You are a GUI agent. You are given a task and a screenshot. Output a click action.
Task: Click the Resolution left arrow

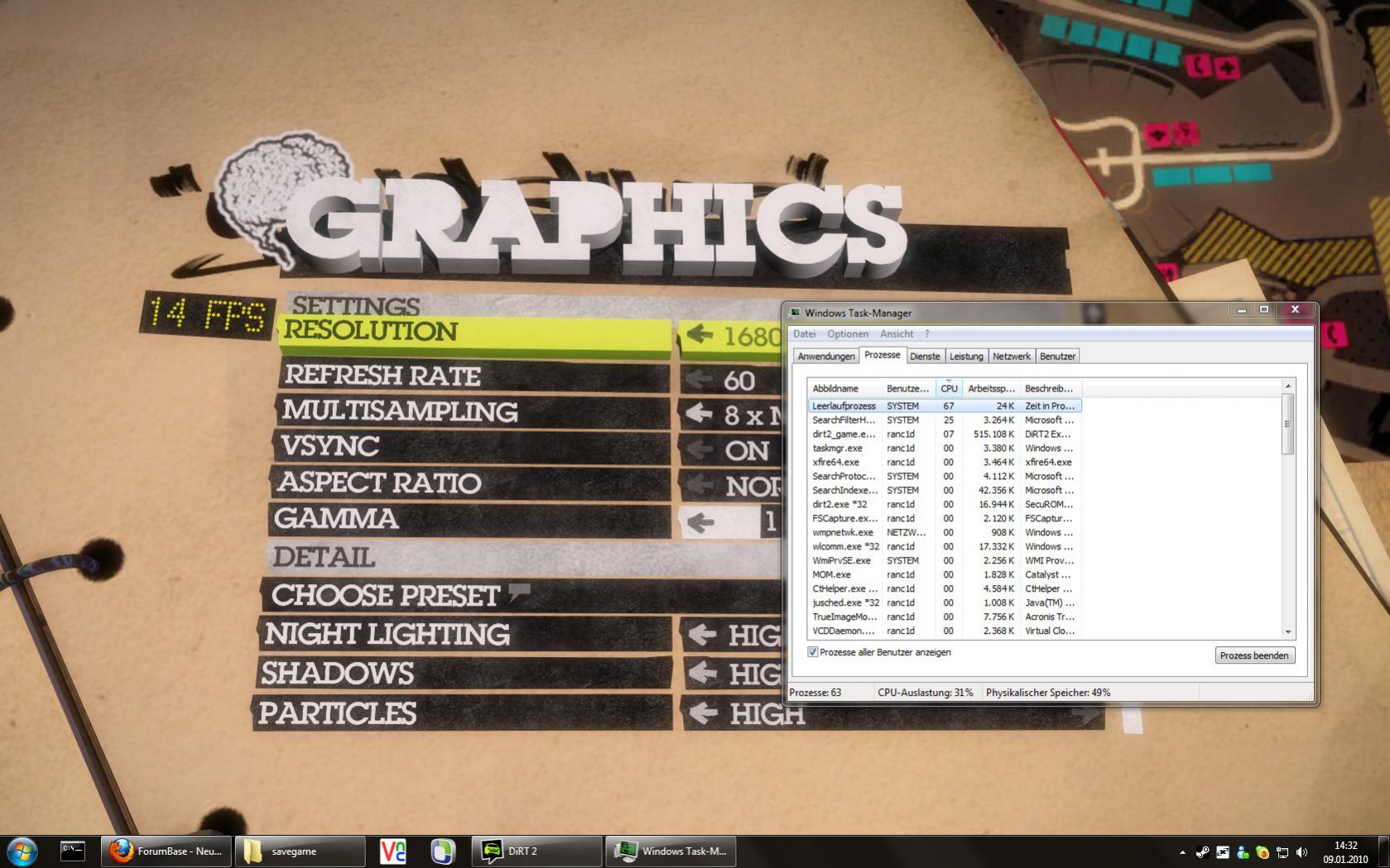click(x=700, y=334)
